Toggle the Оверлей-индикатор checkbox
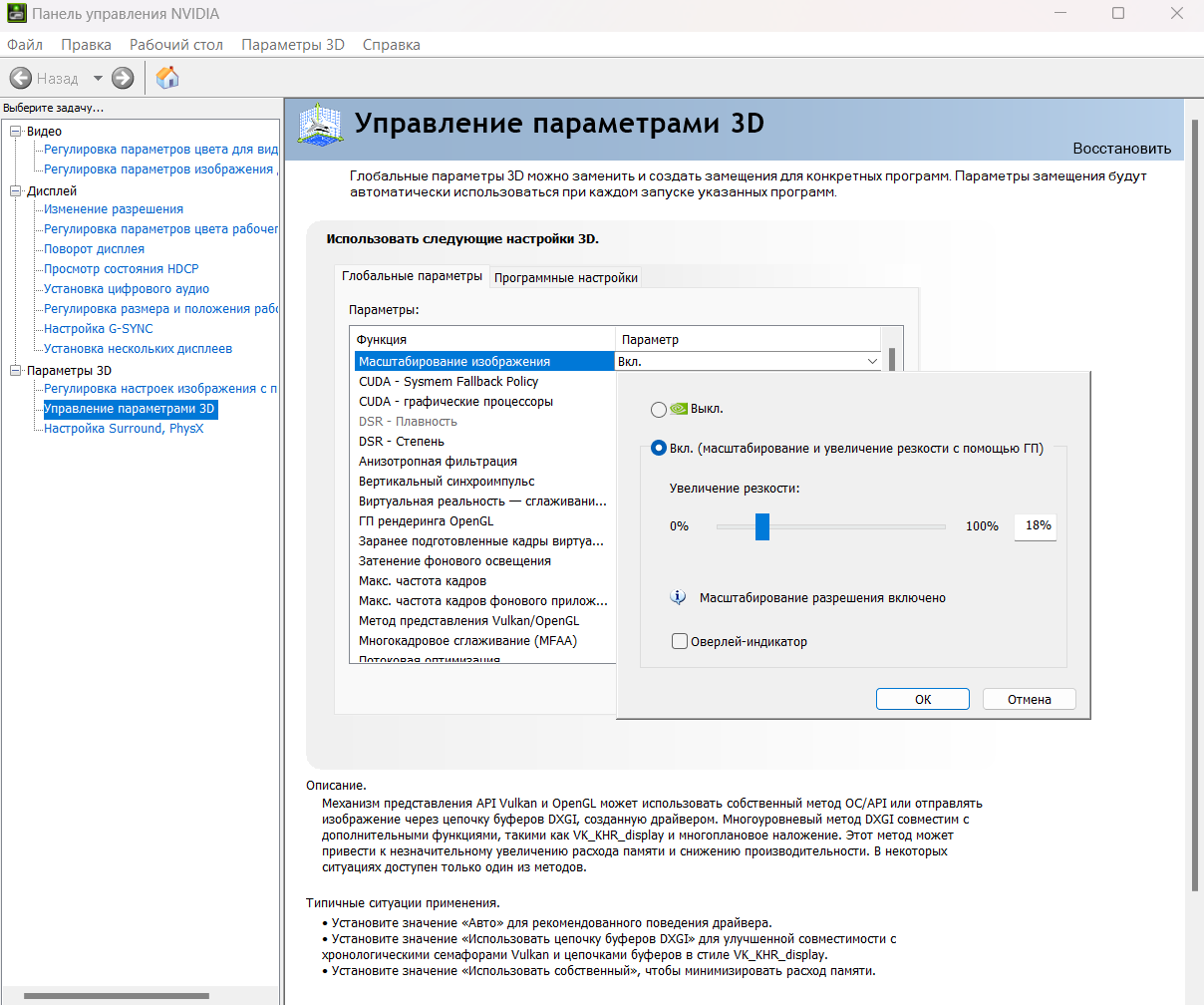Viewport: 1204px width, 1005px height. [680, 641]
